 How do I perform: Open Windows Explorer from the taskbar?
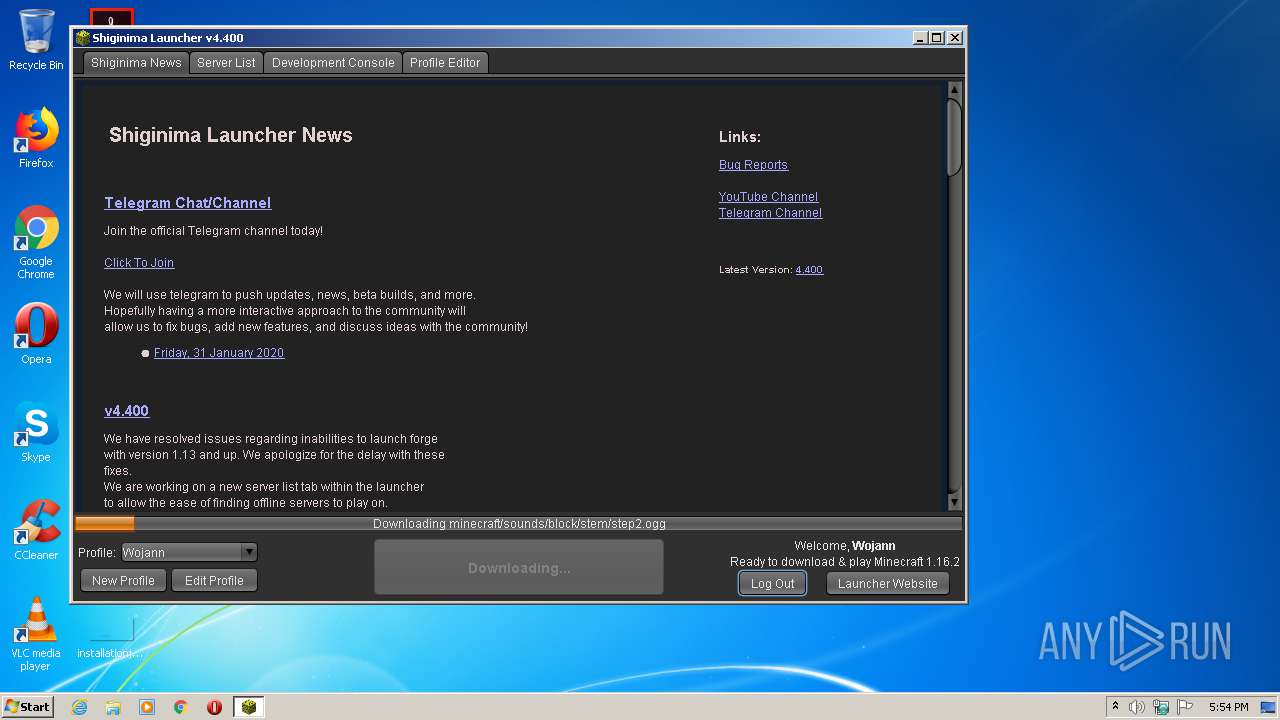[113, 707]
